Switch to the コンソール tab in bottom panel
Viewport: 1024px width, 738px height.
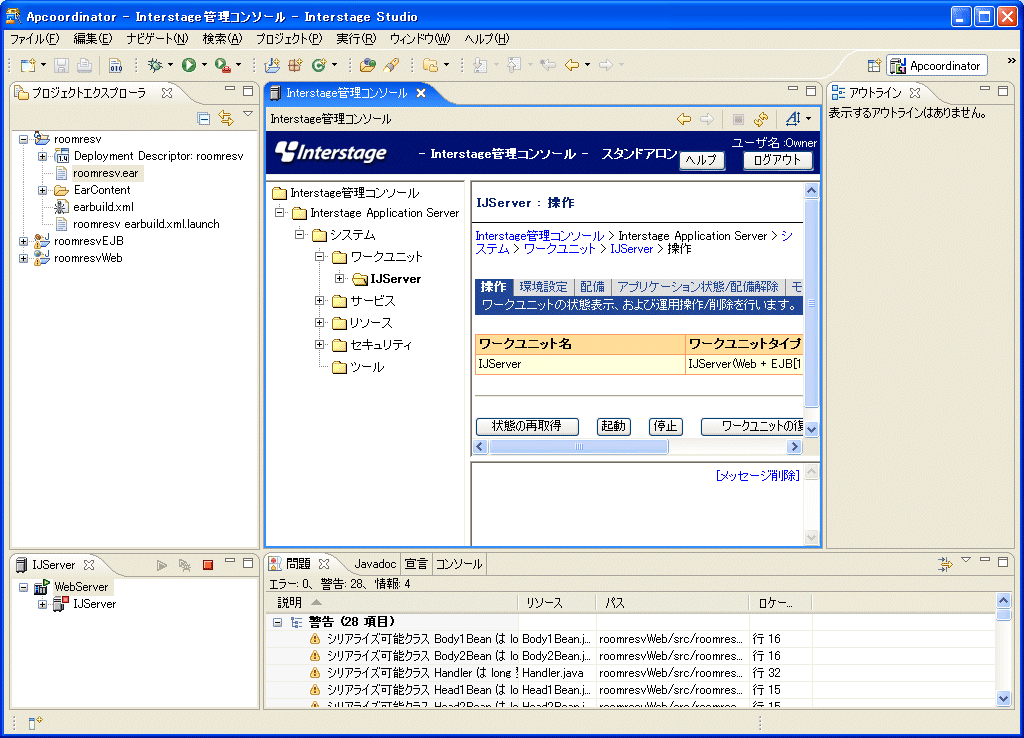[x=458, y=564]
